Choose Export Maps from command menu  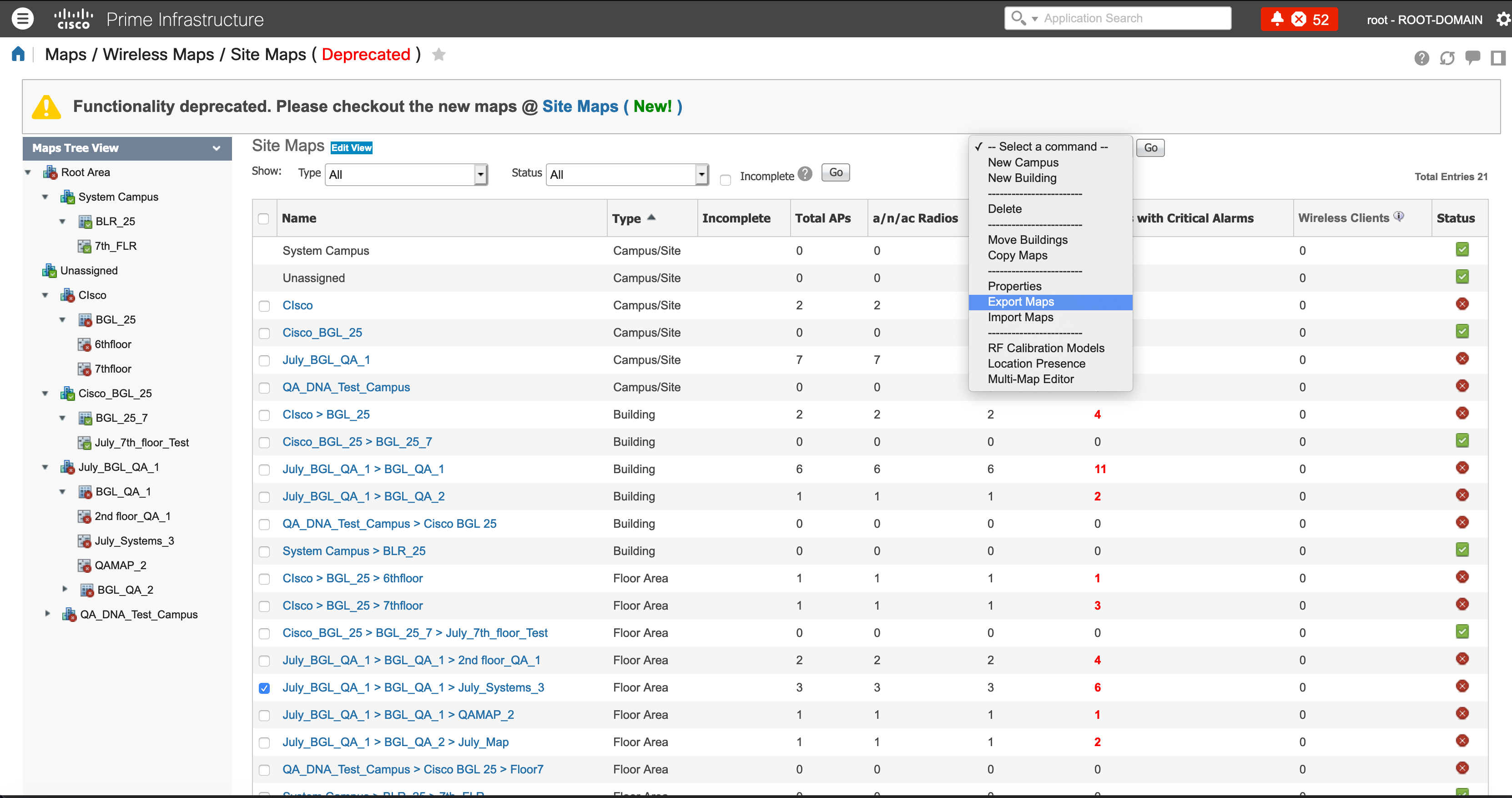(x=1050, y=302)
